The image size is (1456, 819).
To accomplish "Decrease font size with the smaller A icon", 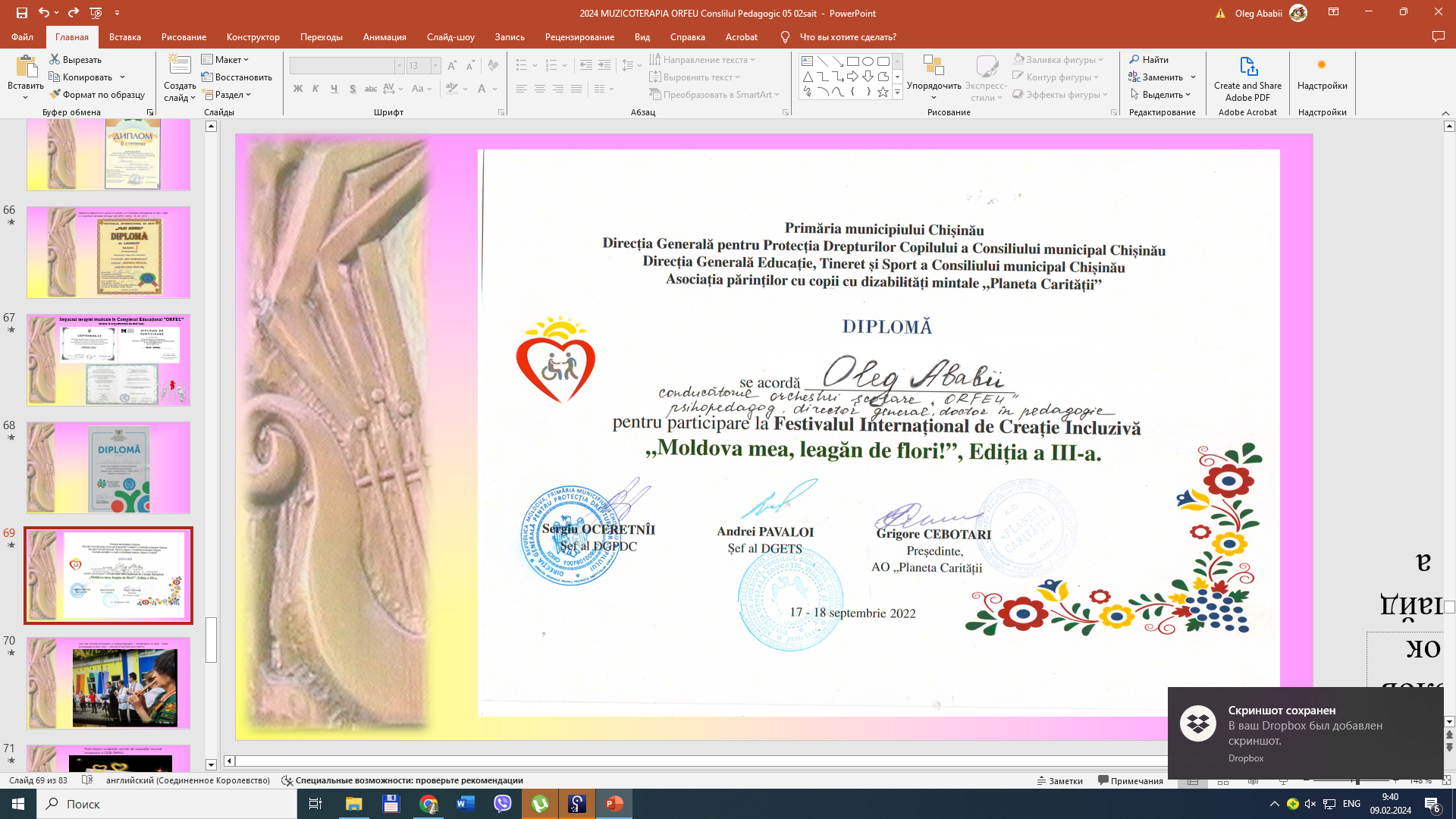I will tap(470, 66).
